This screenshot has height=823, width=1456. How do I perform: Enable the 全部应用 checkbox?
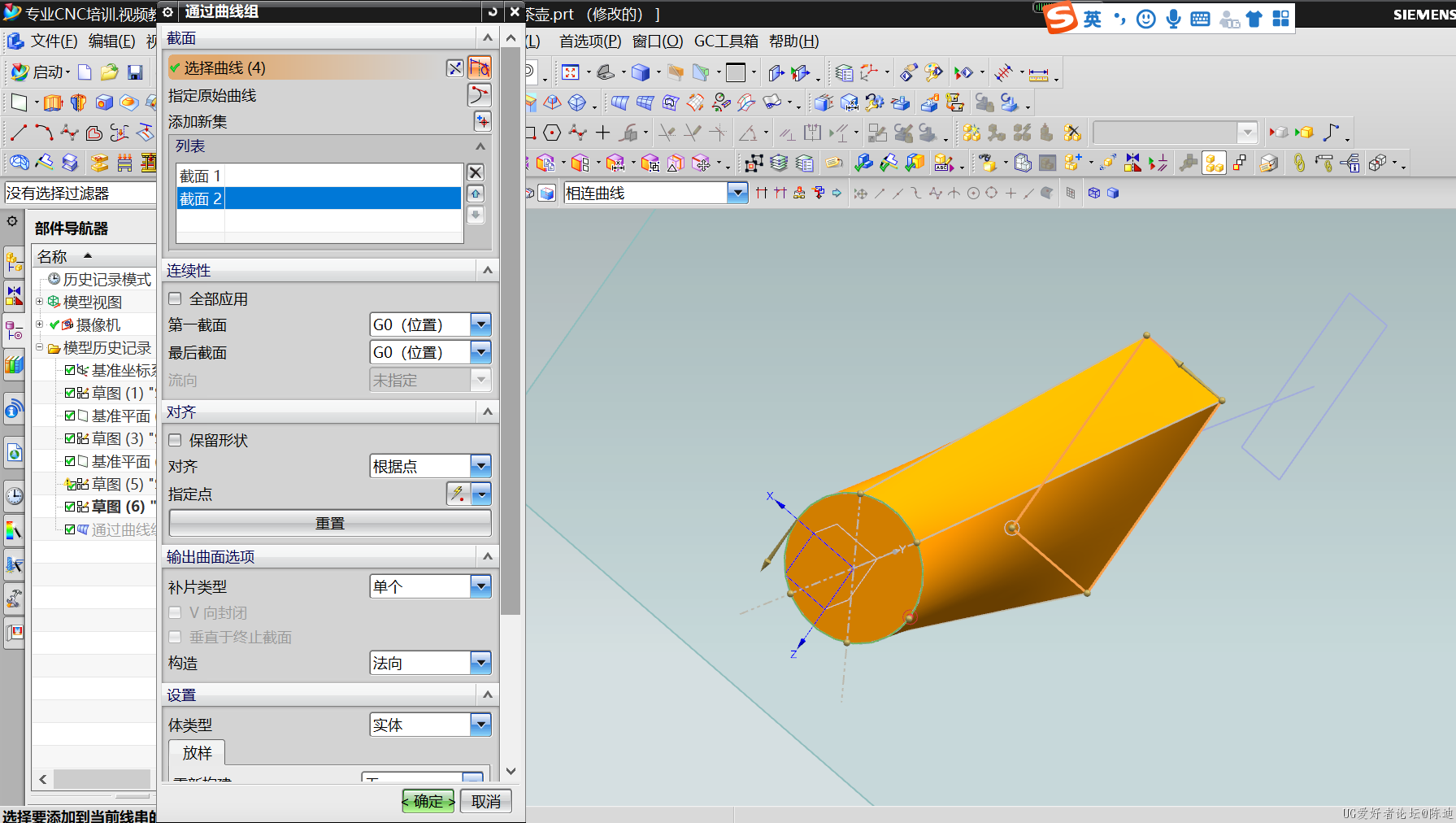[x=175, y=298]
